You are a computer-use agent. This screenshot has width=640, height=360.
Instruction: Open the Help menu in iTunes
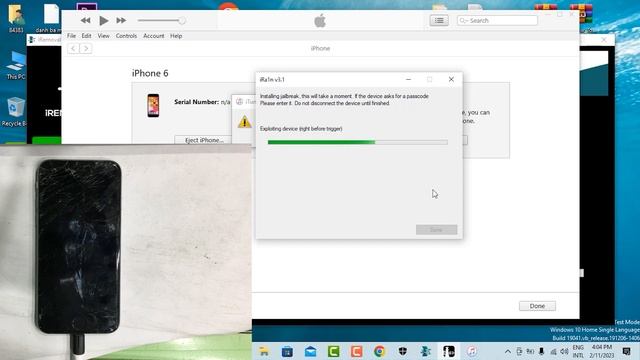(x=176, y=36)
